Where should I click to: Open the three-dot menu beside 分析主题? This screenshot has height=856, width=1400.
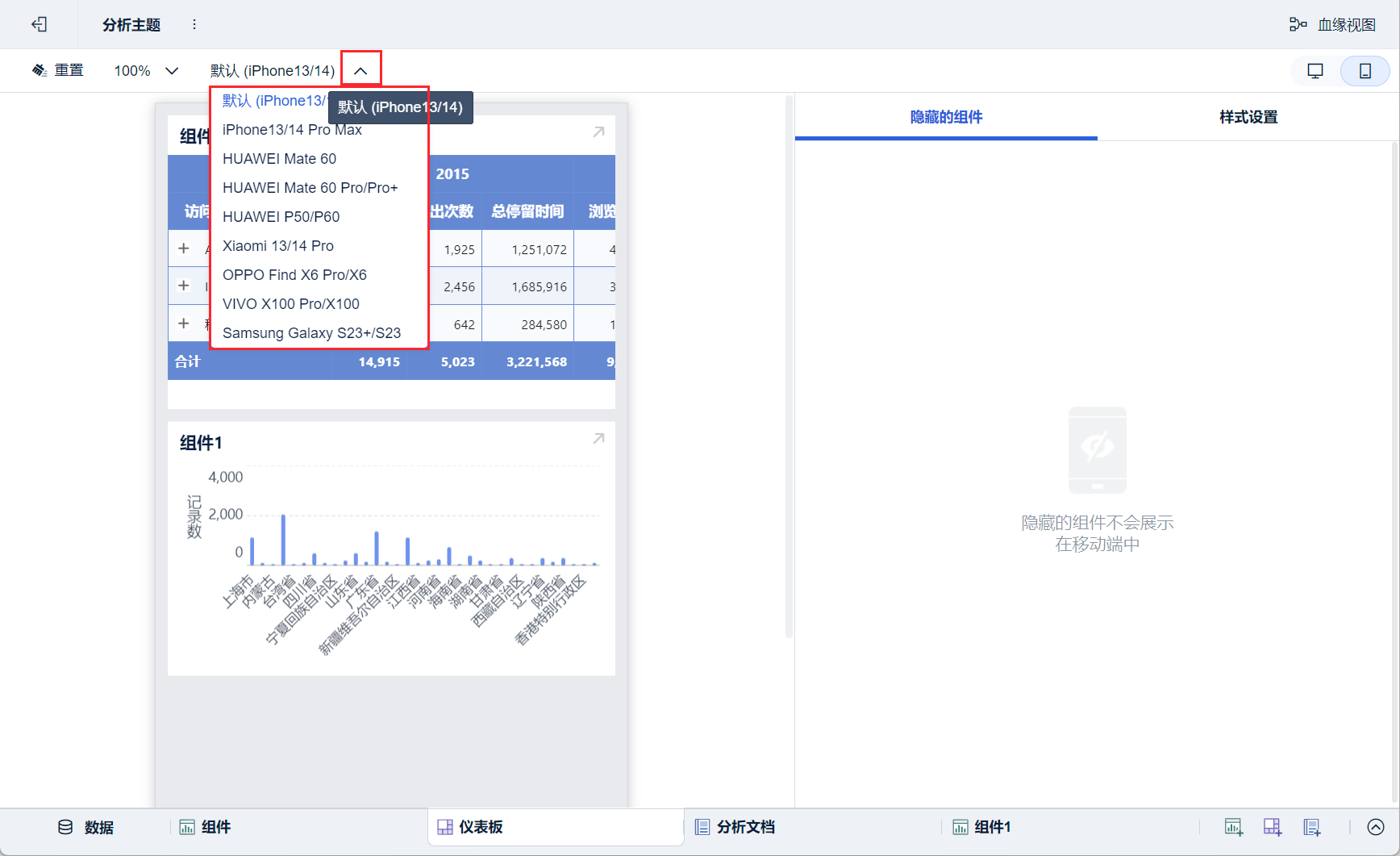point(194,24)
